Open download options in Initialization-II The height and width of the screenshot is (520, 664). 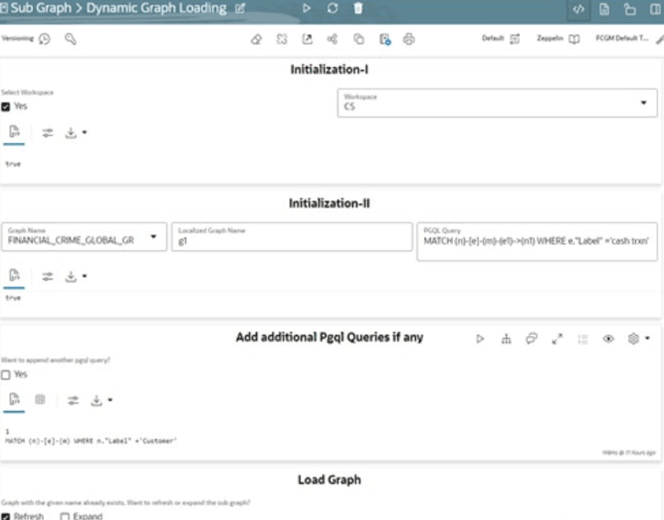click(x=76, y=277)
